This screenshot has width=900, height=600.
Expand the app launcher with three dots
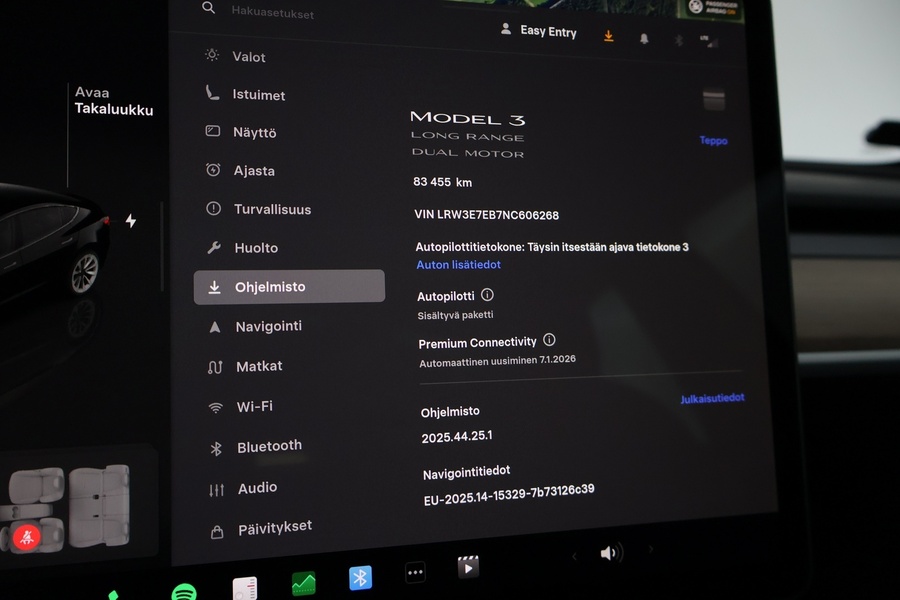tap(415, 572)
